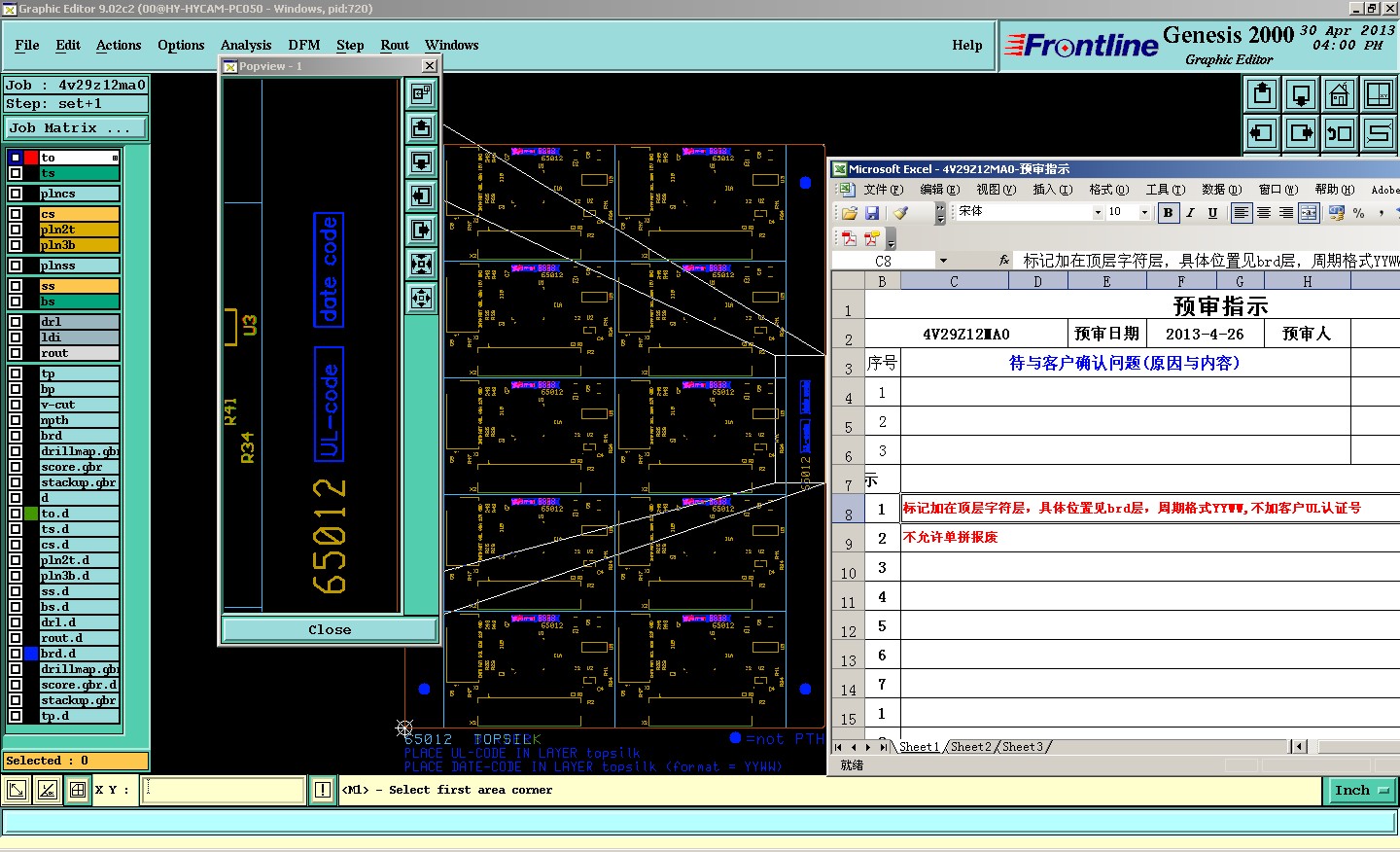Close the Popview window with Close button
This screenshot has height=852, width=1400.
(330, 629)
